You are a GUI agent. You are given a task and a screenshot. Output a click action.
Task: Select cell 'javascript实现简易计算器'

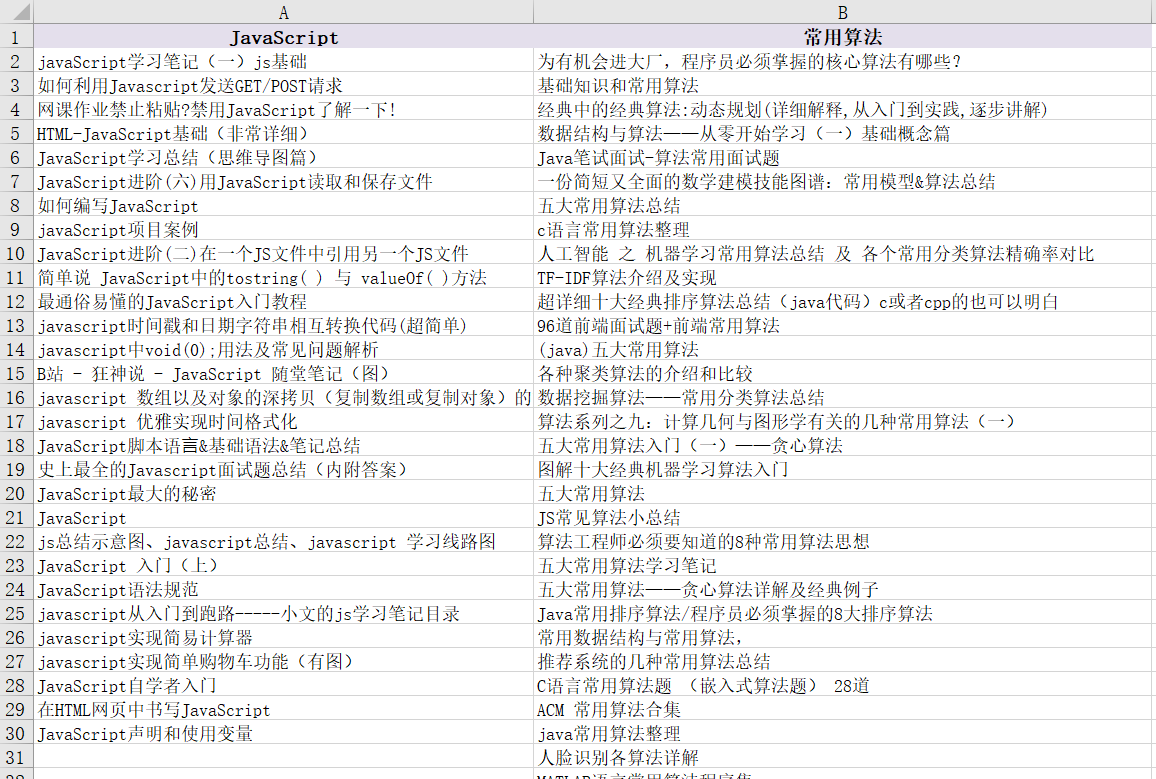pos(284,637)
